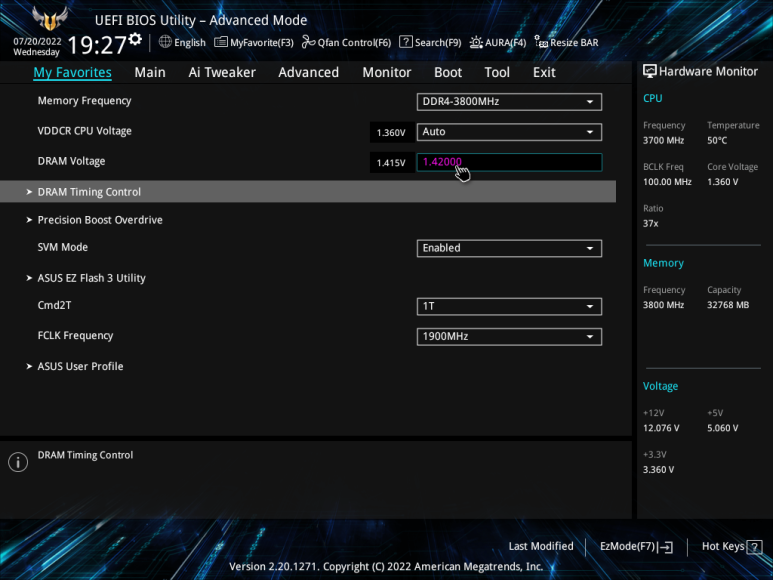Click the SVM Mode label
Image resolution: width=773 pixels, height=580 pixels.
click(63, 247)
